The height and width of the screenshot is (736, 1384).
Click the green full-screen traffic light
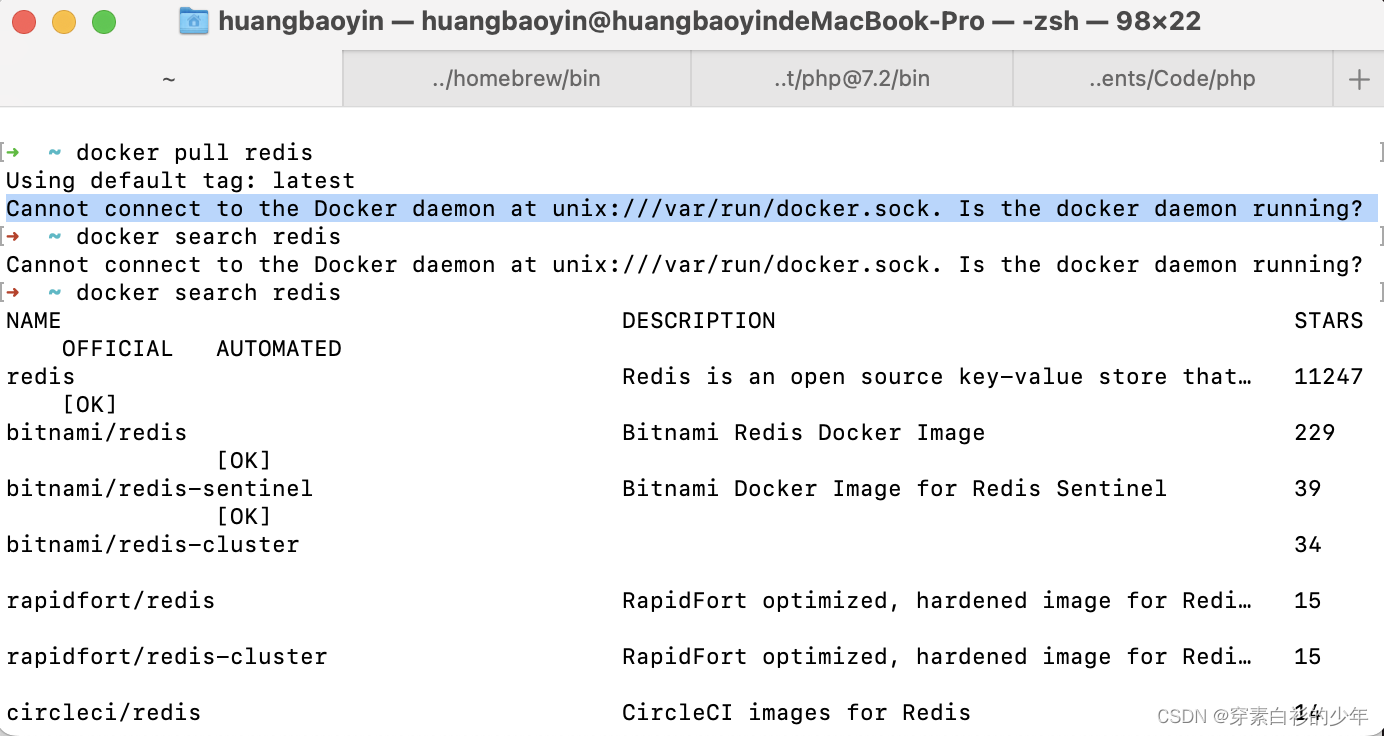(102, 19)
